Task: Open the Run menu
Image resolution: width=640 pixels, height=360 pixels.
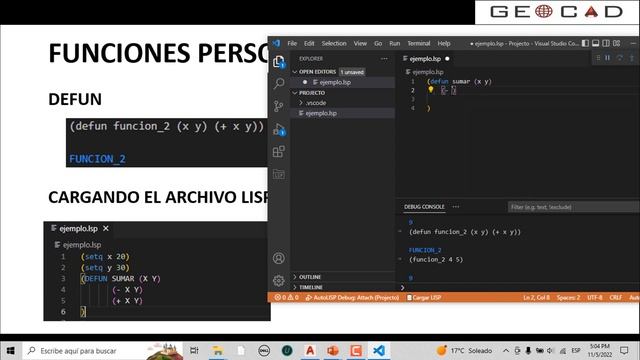Action: pos(394,43)
